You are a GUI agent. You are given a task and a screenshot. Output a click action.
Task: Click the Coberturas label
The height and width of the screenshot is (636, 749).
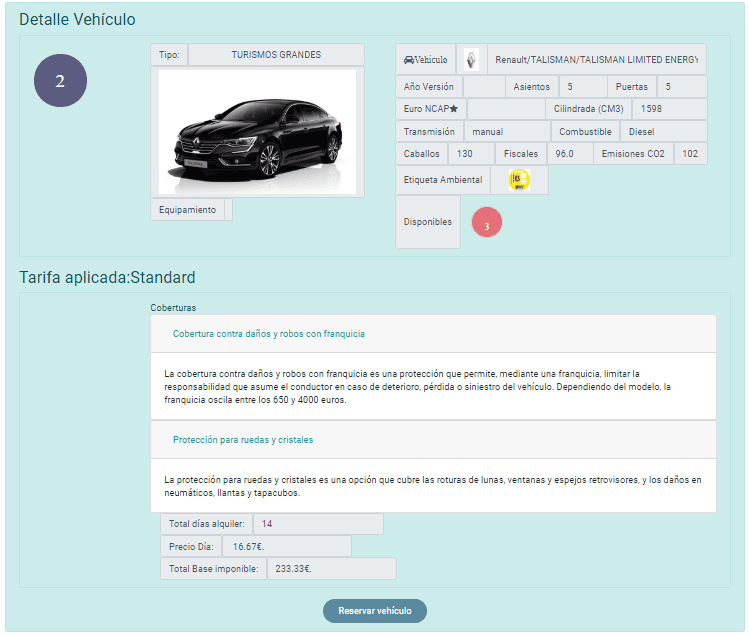tap(173, 308)
